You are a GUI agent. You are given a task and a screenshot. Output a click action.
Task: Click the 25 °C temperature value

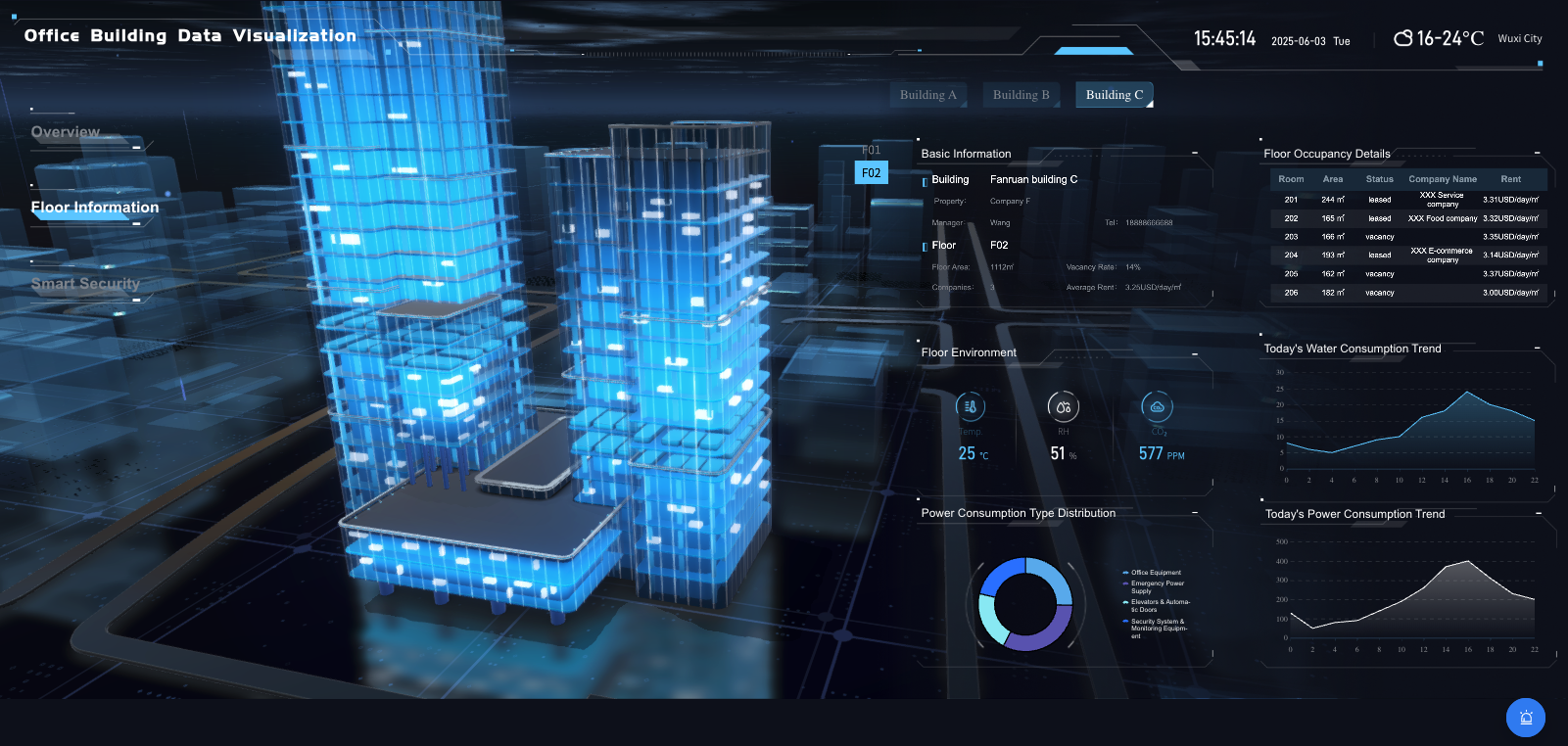coord(973,453)
